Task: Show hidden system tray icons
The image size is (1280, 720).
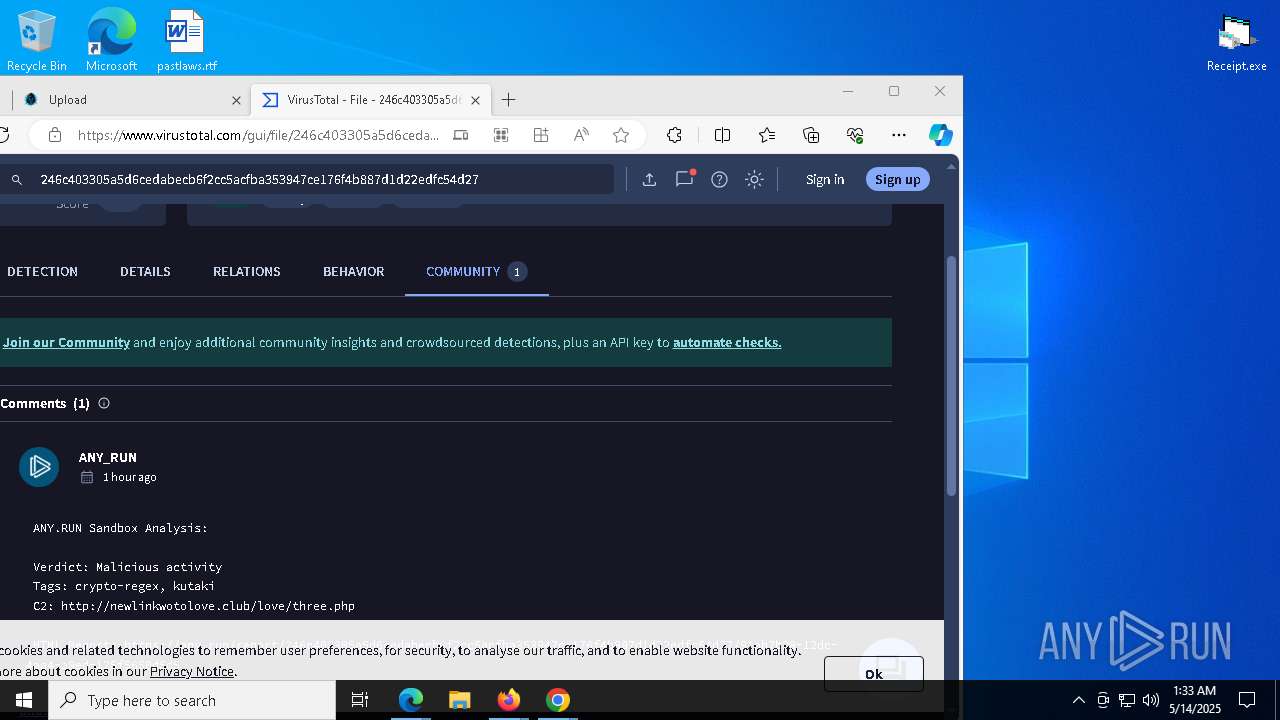Action: coord(1078,700)
